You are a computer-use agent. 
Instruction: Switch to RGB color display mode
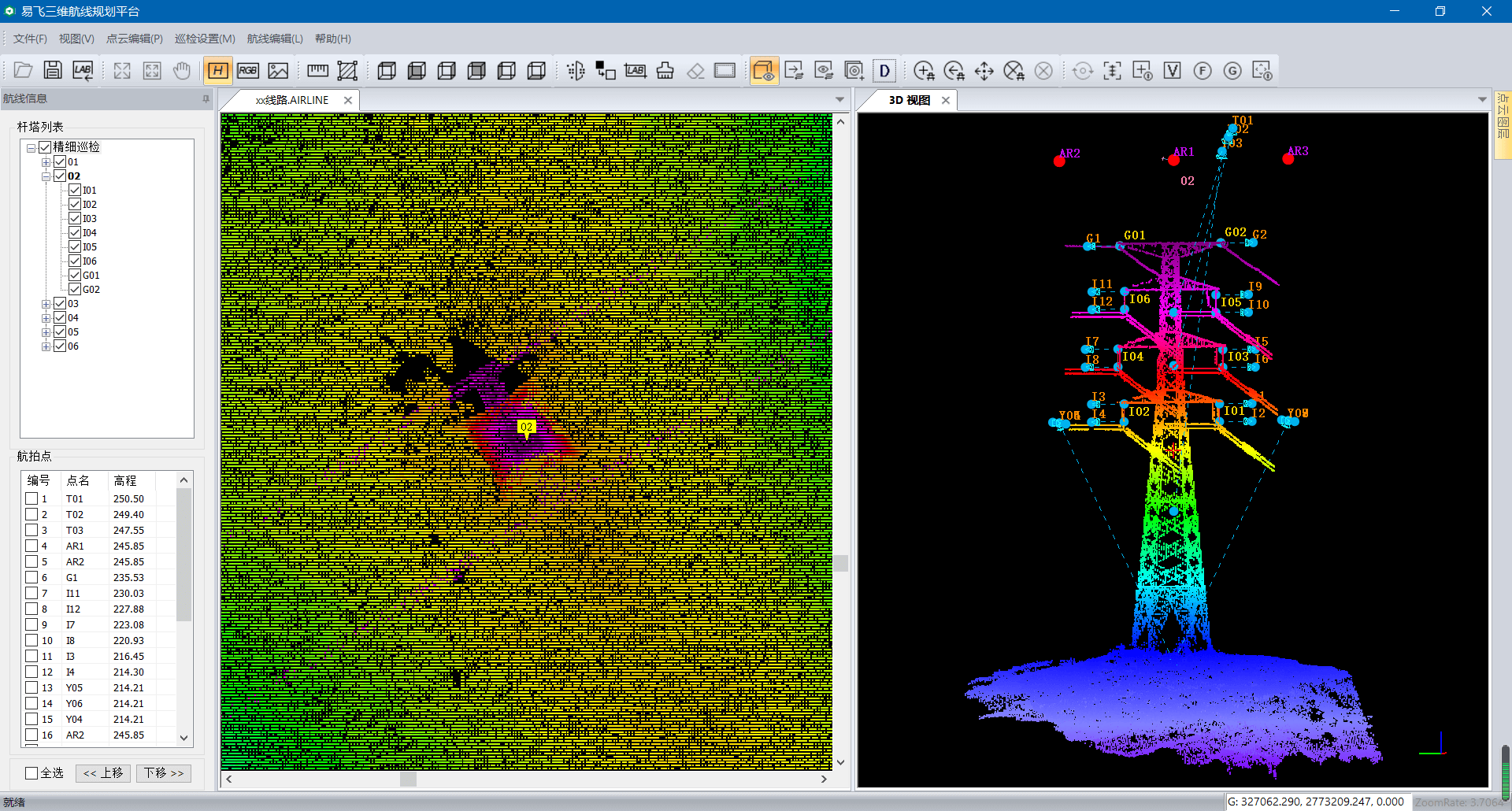[x=248, y=70]
